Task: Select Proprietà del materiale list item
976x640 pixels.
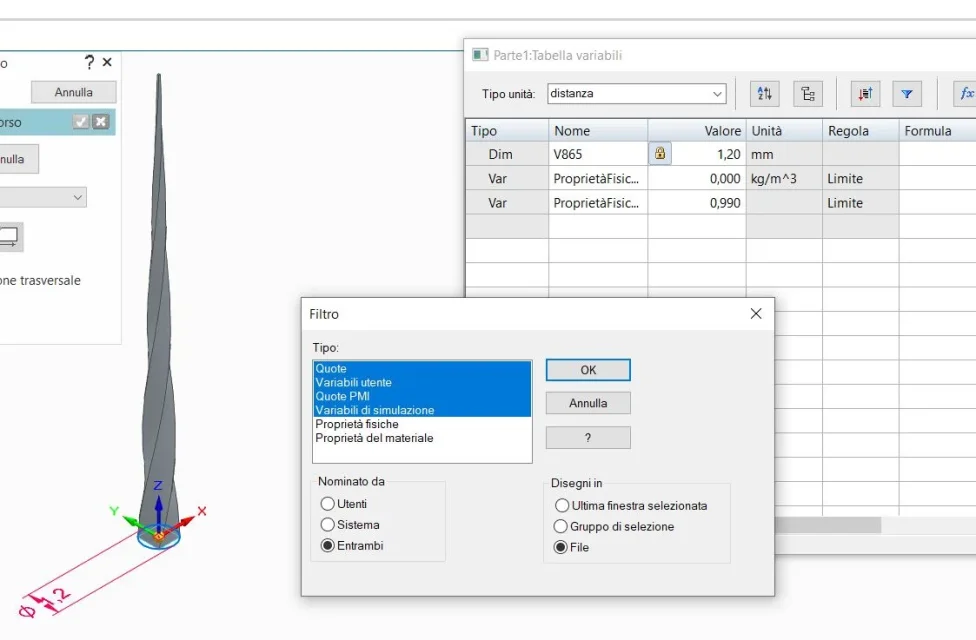Action: coord(422,438)
